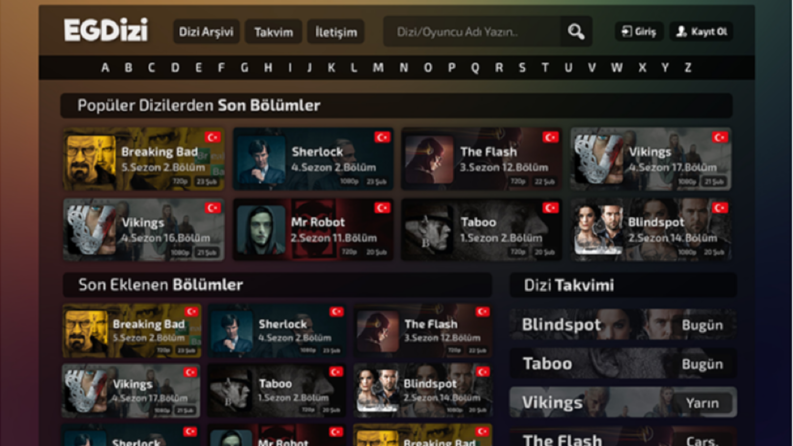Image resolution: width=793 pixels, height=446 pixels.
Task: Click Turkish flag on popular Taboo card
Action: 550,208
